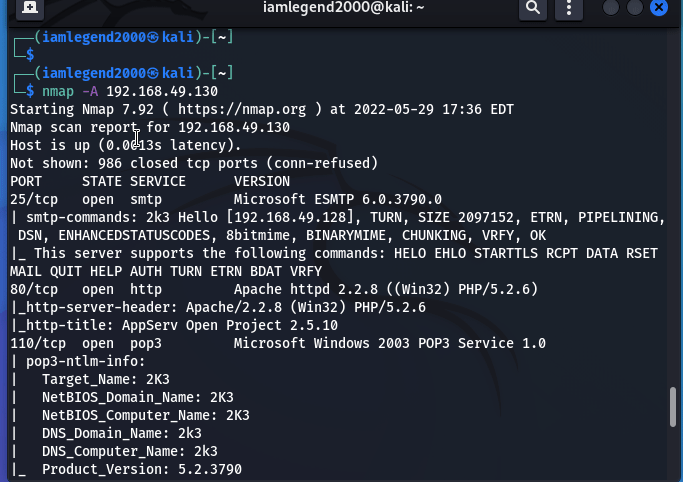Click target IP 192.168.49.130 in command
Screen dimensions: 683x482
click(x=162, y=91)
